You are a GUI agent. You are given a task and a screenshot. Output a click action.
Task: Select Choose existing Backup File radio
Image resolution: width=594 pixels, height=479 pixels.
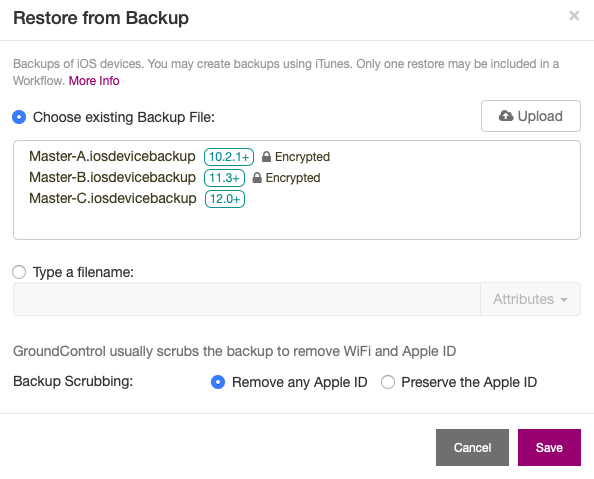pos(19,117)
